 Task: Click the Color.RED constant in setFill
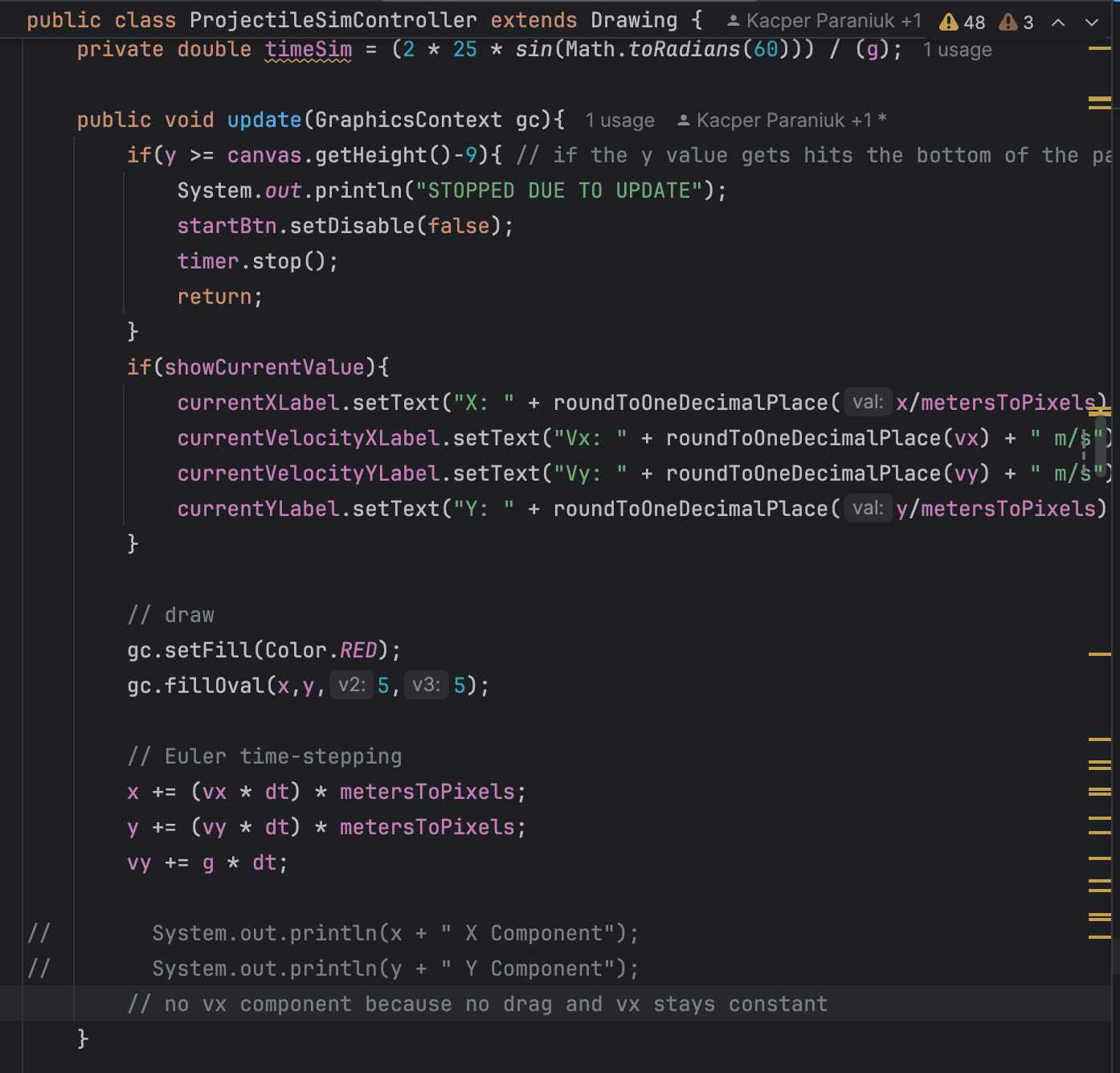[x=358, y=650]
